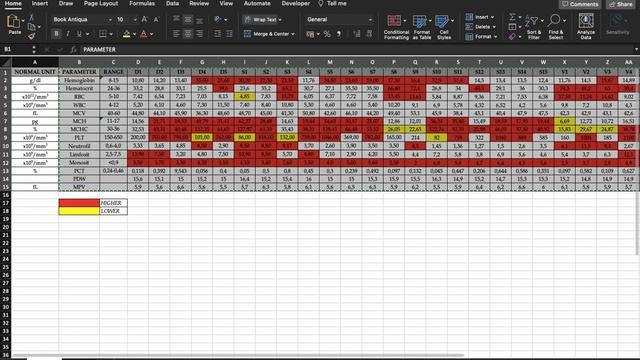Align text to middle vertically

pyautogui.click(x=188, y=19)
